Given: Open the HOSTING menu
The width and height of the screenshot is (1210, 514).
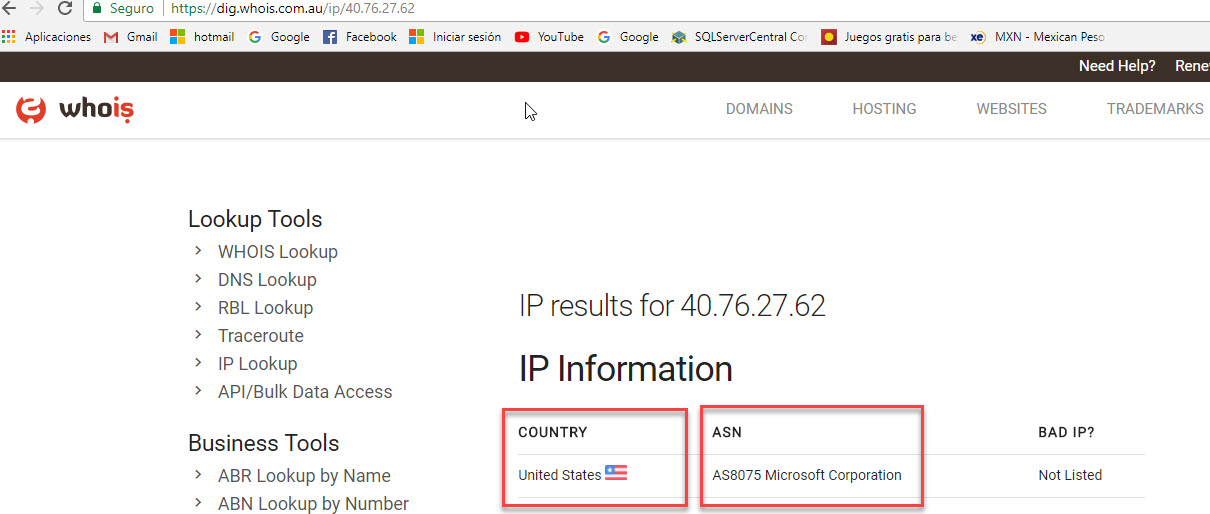Looking at the screenshot, I should [884, 109].
